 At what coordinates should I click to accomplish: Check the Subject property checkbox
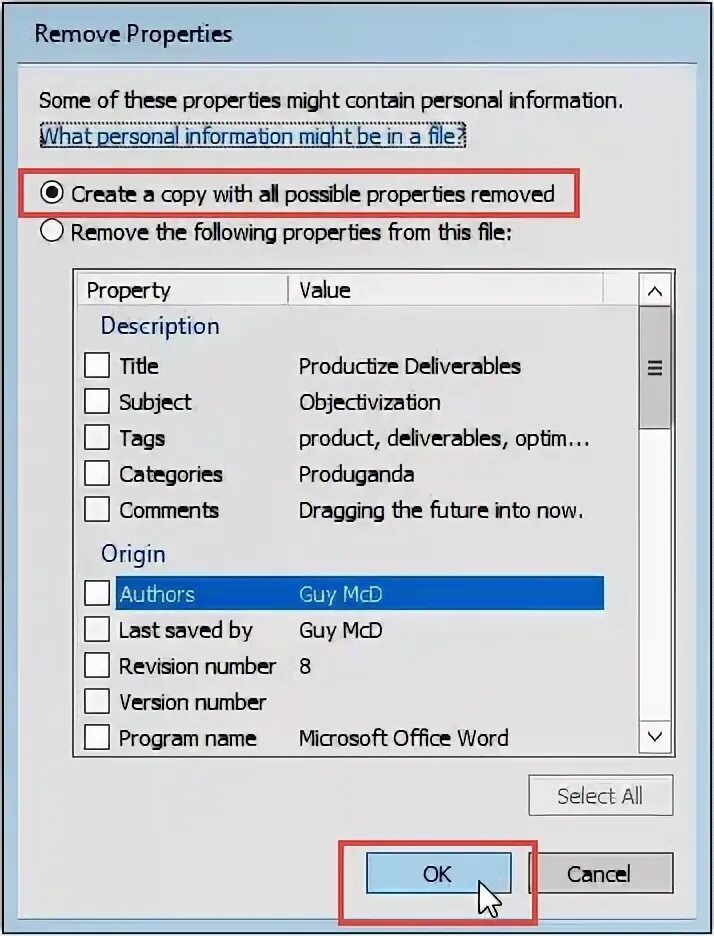pos(97,401)
